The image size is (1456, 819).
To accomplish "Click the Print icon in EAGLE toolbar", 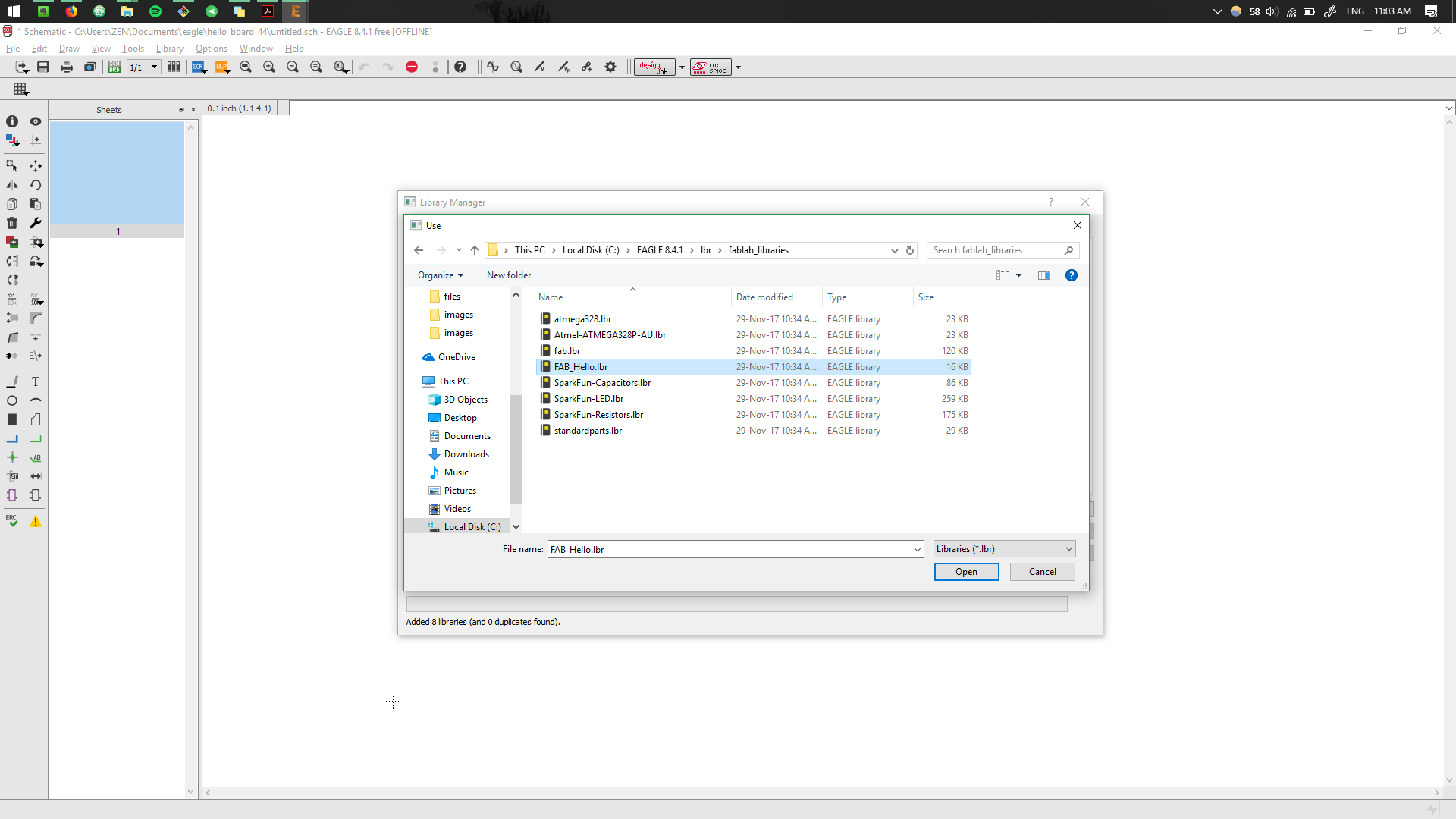I will [67, 67].
